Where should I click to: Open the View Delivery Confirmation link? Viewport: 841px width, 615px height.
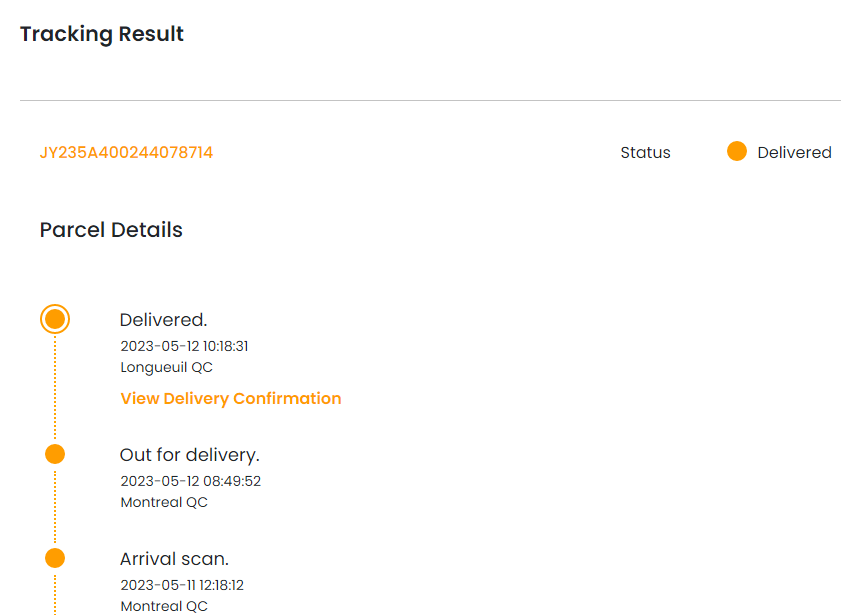point(231,398)
